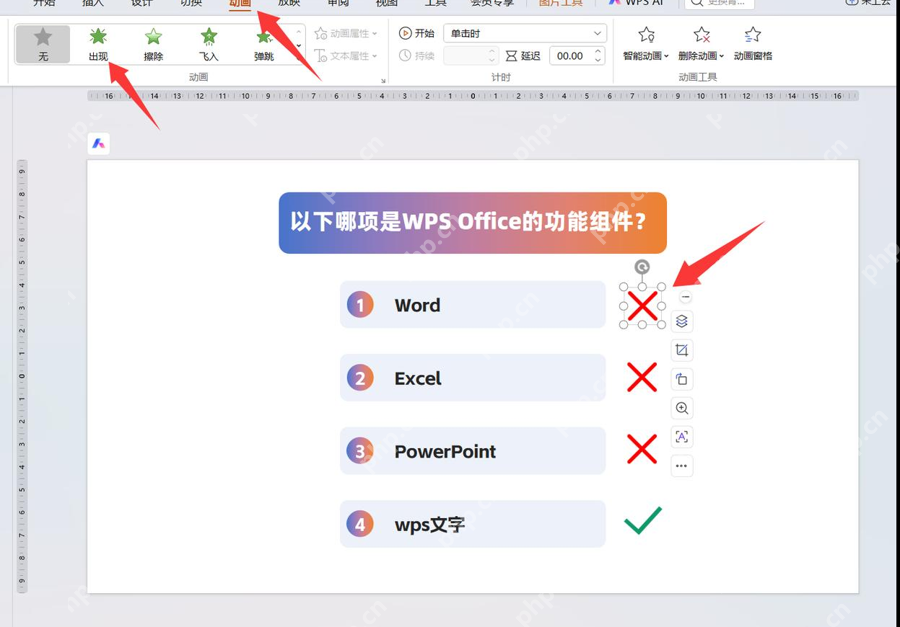Click the vertical ruler left of the slide
The height and width of the screenshot is (627, 900).
click(22, 376)
